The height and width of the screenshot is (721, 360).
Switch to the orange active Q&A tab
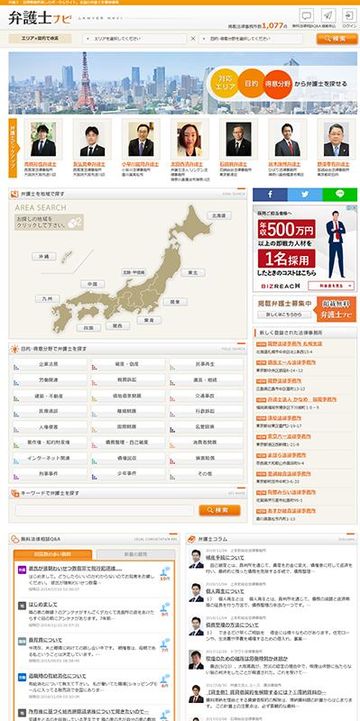point(52,555)
